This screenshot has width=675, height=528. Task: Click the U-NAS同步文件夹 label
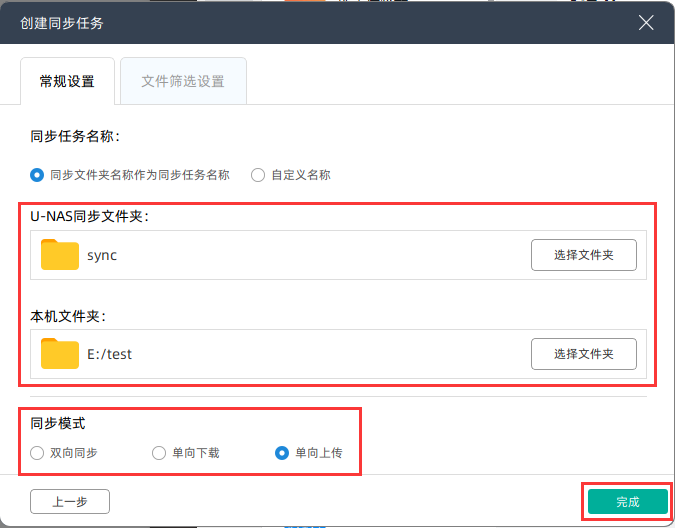[x=90, y=216]
